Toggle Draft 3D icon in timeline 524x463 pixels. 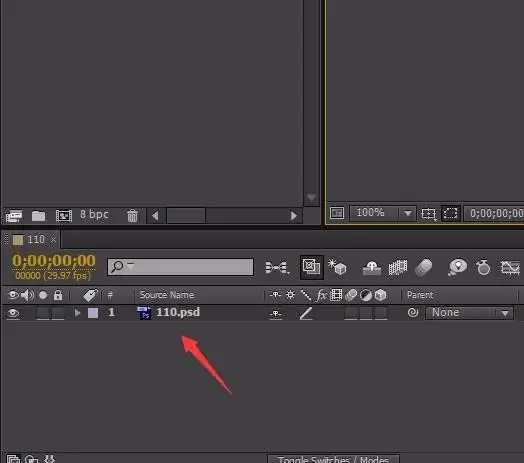tap(337, 267)
